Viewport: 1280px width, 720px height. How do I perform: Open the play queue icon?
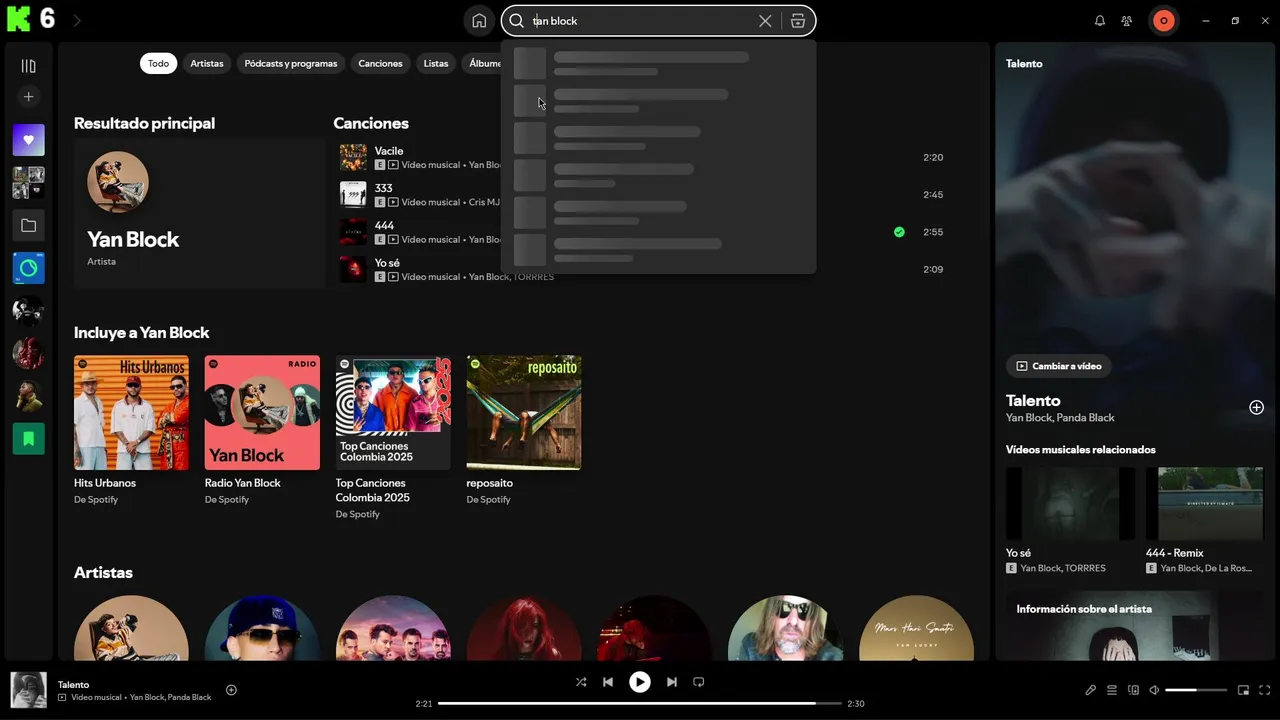(x=1112, y=690)
